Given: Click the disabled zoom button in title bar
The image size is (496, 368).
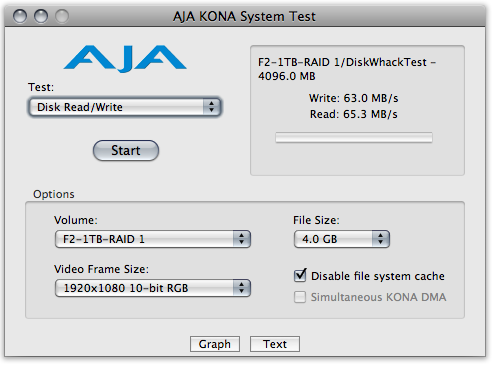Looking at the screenshot, I should (62, 16).
